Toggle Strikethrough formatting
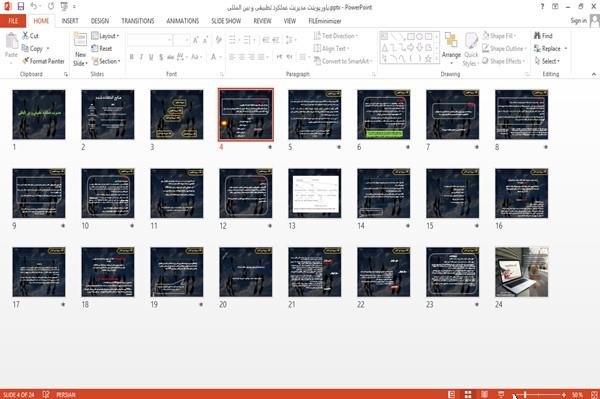This screenshot has height=399, width=600. (x=170, y=57)
